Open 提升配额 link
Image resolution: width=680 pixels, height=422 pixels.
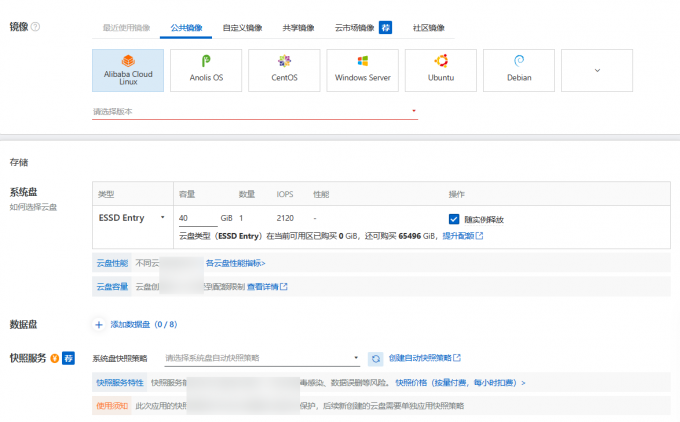(x=462, y=236)
